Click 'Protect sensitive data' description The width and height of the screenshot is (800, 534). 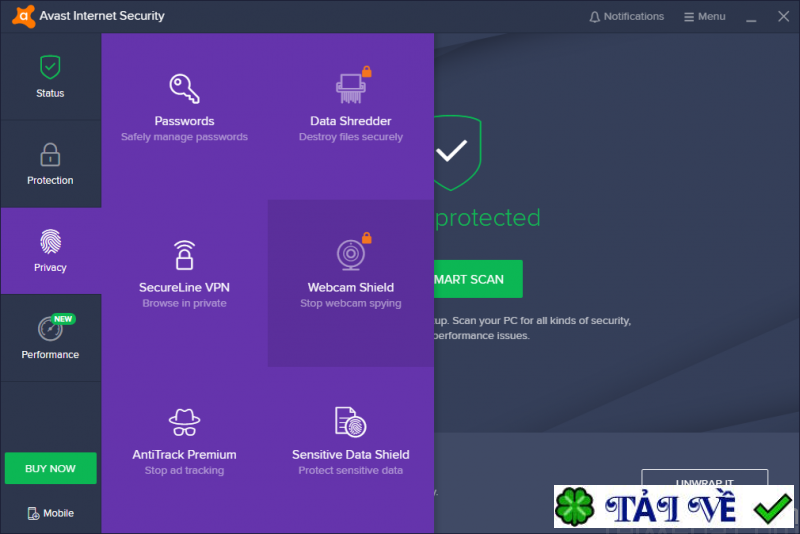[x=351, y=470]
